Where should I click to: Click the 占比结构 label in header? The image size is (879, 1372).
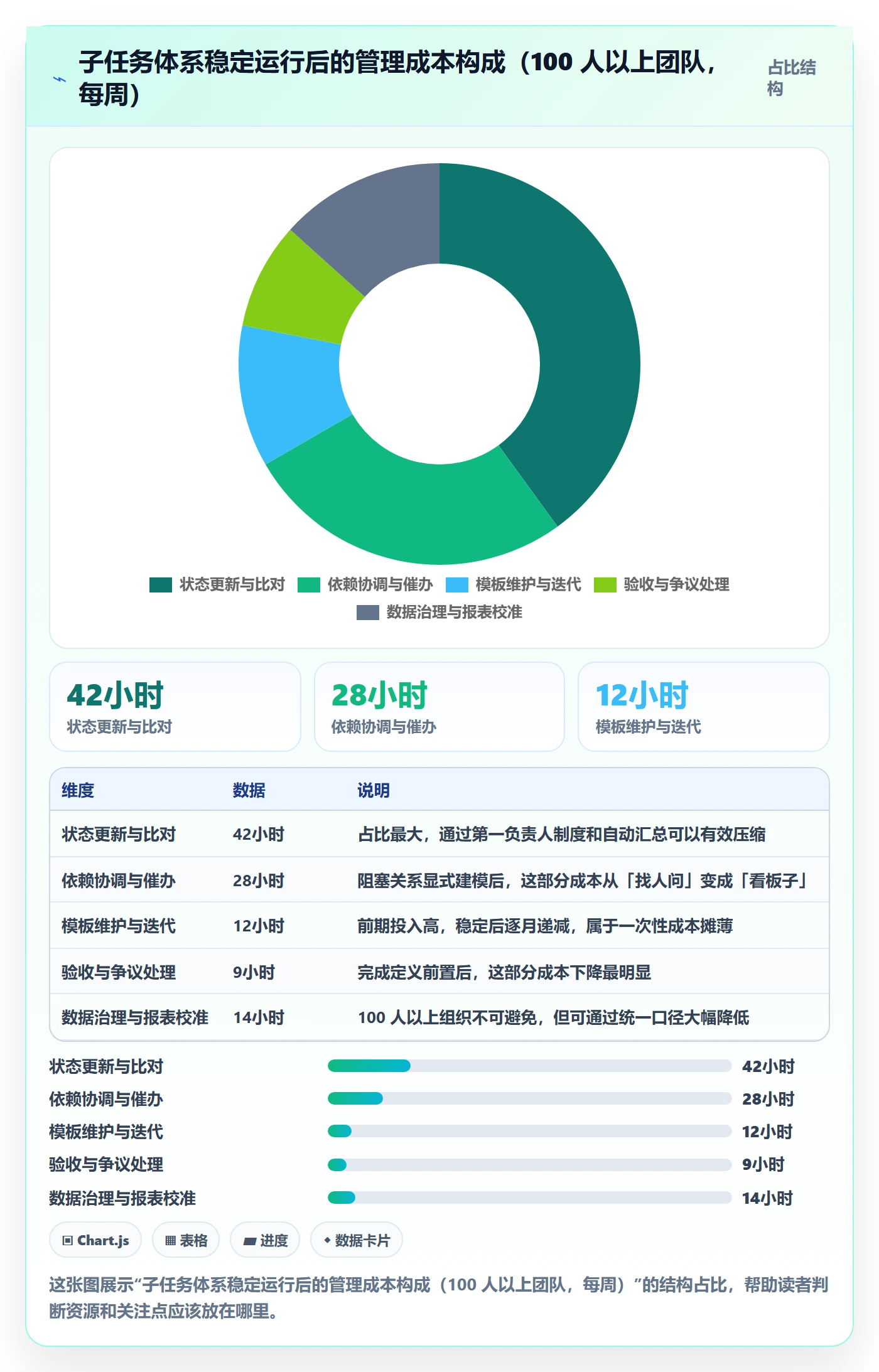point(791,78)
